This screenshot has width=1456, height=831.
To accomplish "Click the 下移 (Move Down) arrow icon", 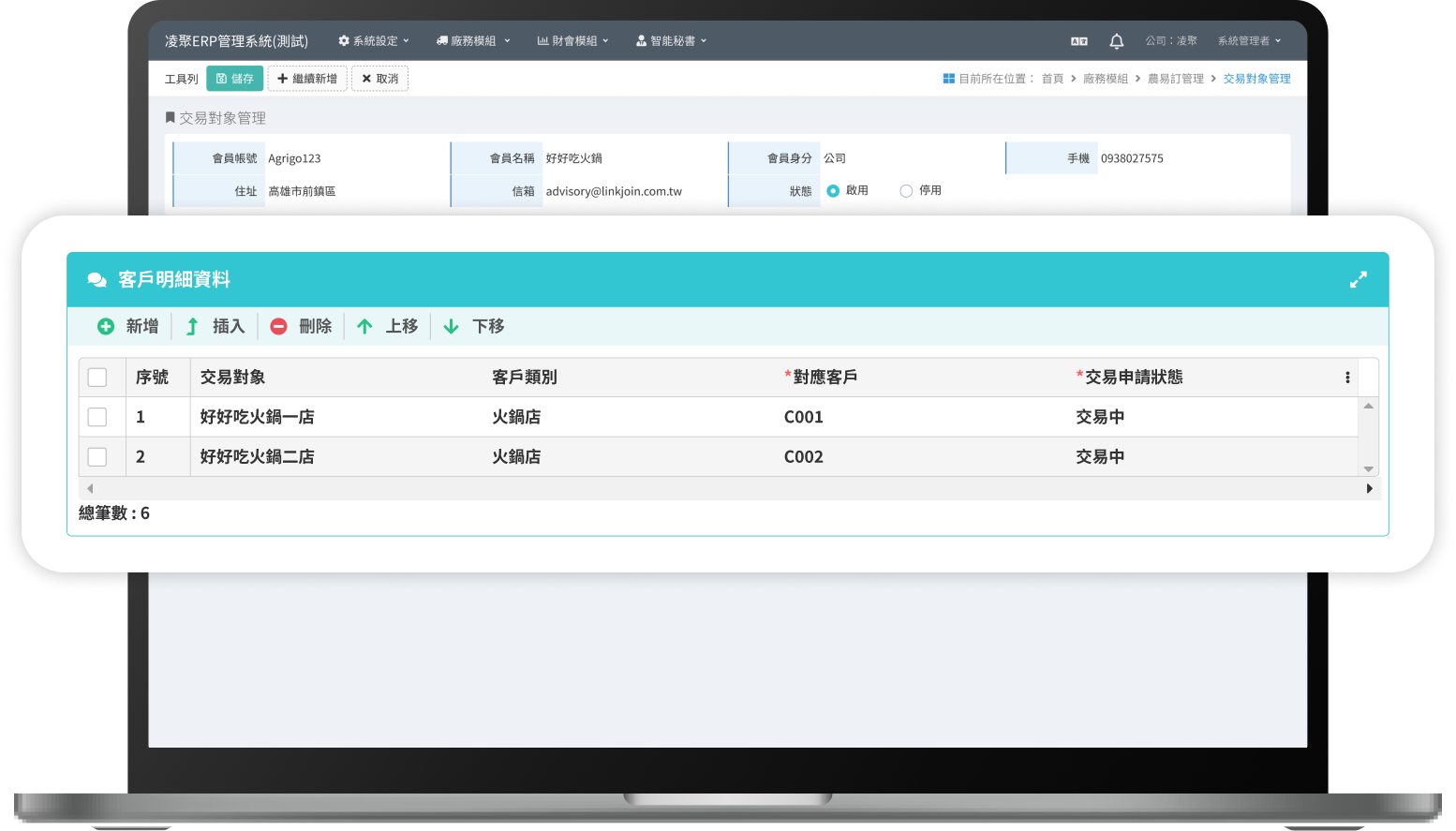I will coord(449,326).
